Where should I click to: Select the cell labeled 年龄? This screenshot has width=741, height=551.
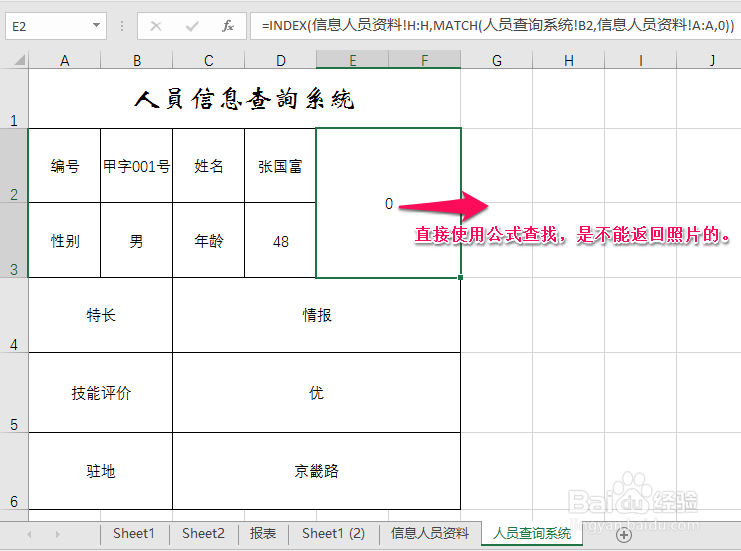[x=208, y=241]
